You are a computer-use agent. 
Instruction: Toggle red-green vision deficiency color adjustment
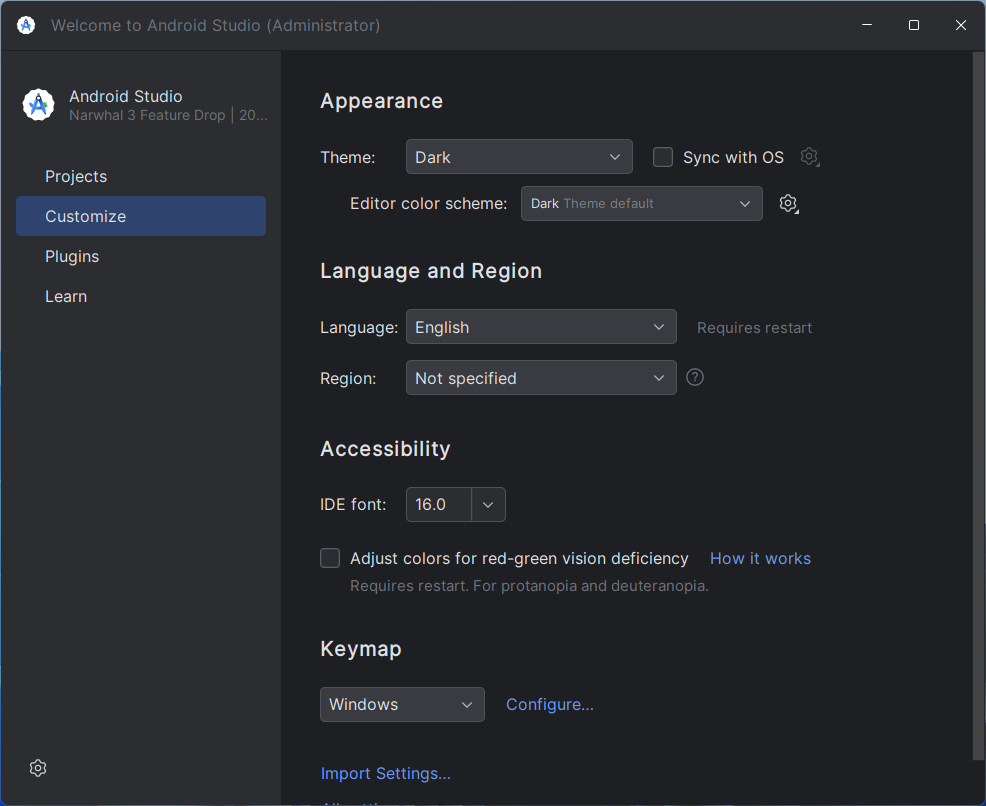(x=330, y=558)
